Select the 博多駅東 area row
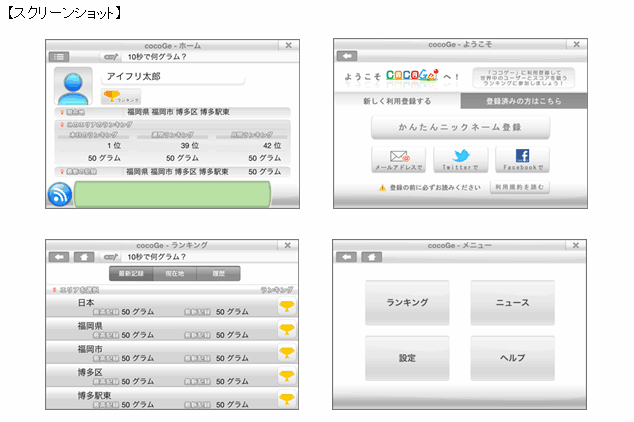This screenshot has height=422, width=634. [172, 399]
